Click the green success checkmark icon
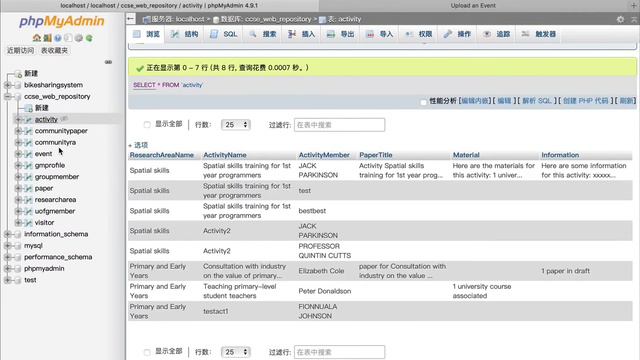Image resolution: width=640 pixels, height=360 pixels. coord(140,68)
